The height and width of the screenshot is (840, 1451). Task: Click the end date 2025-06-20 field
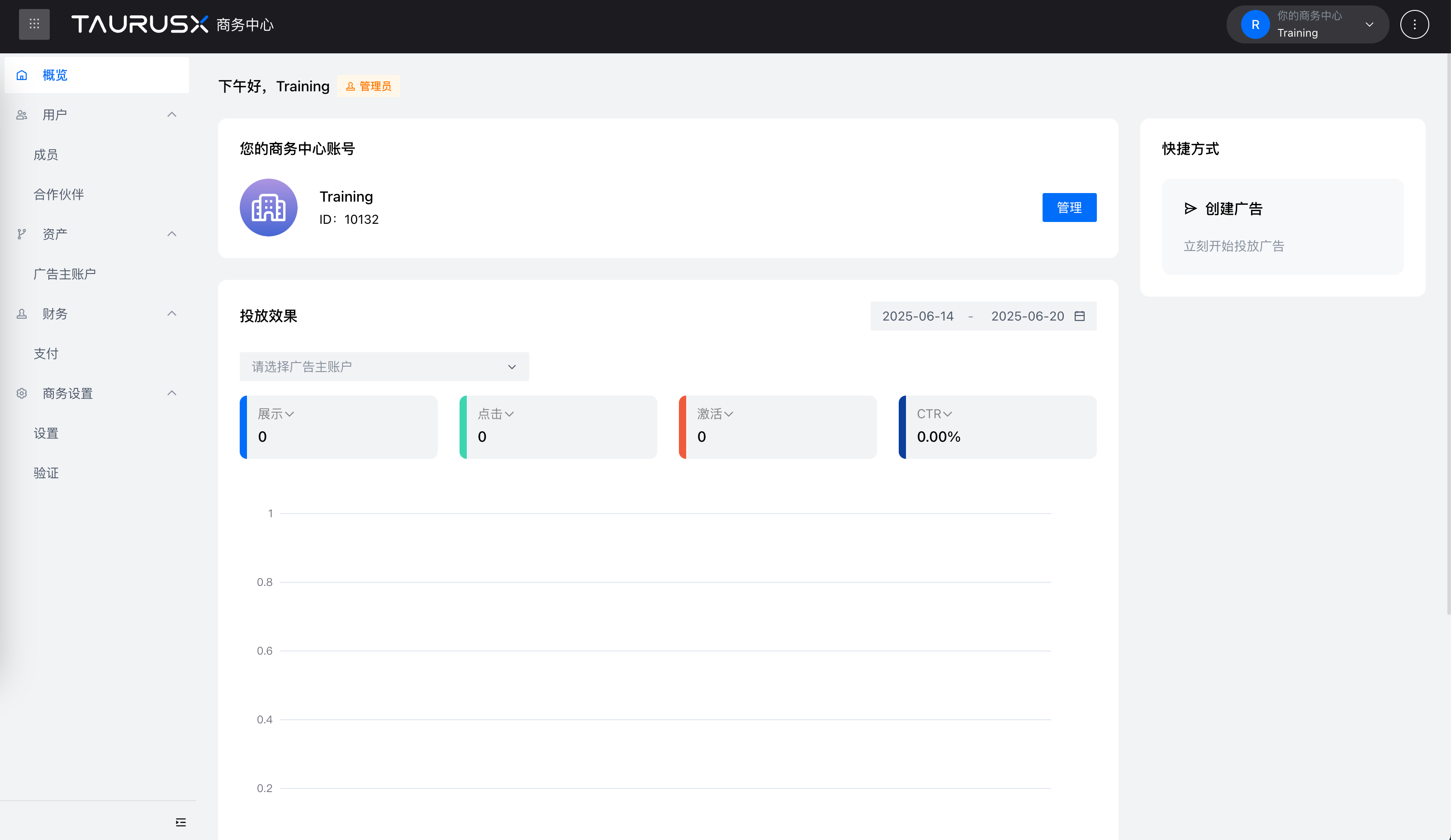pyautogui.click(x=1028, y=316)
